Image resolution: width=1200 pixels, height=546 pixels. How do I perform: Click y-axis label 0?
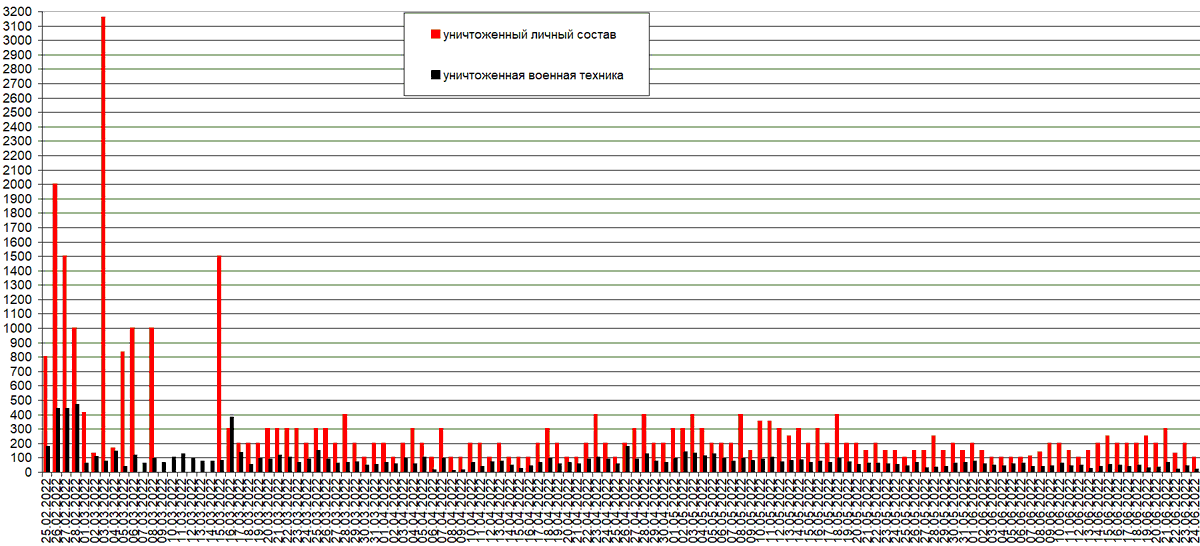[28, 472]
